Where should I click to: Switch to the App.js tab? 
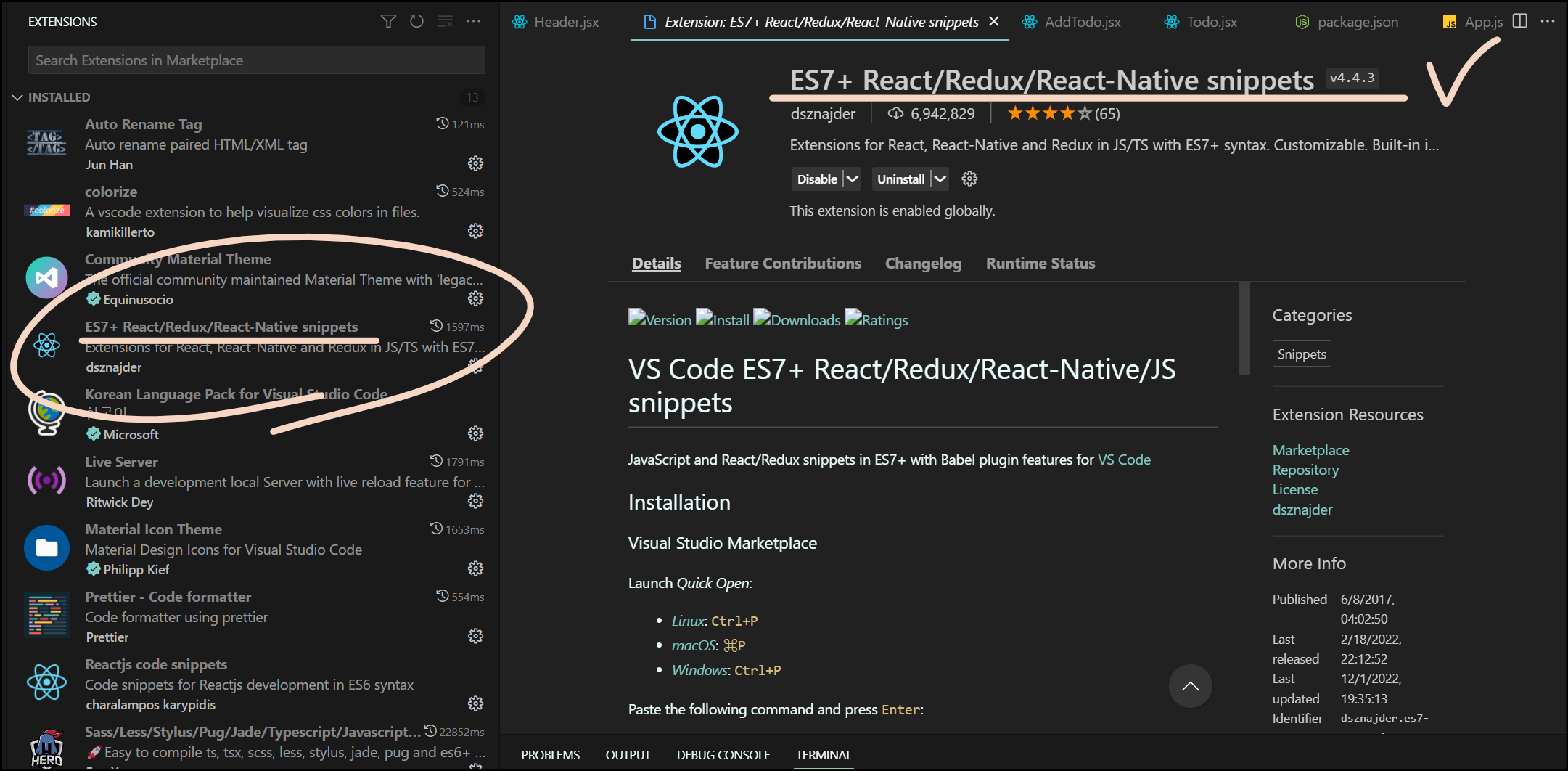(1473, 22)
